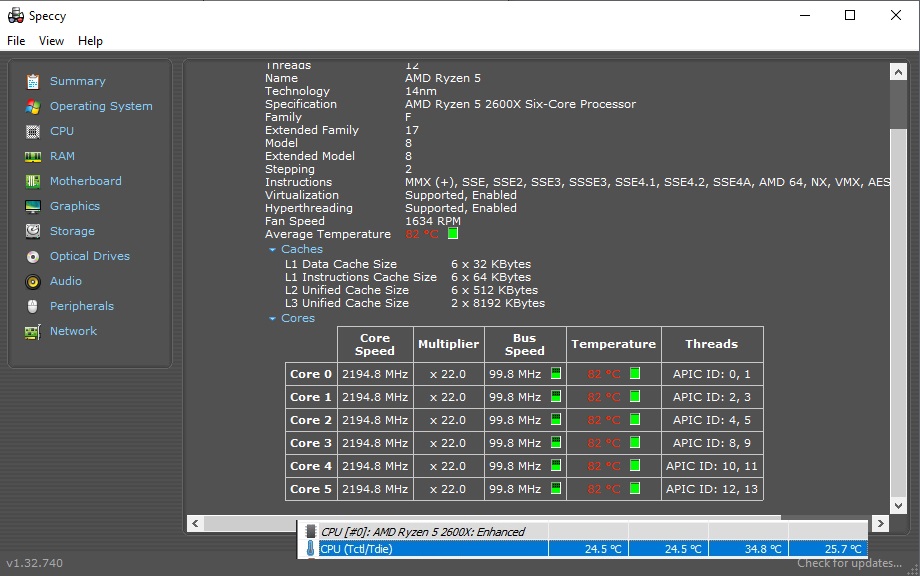Click Core 0 bus speed green indicator
920x576 pixels.
pyautogui.click(x=556, y=373)
